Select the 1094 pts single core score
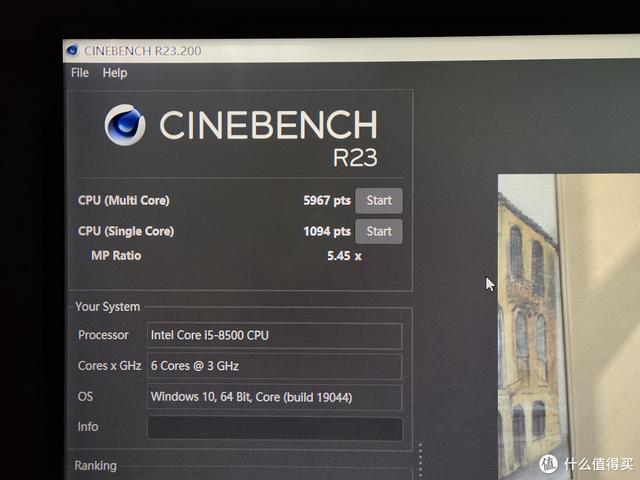The height and width of the screenshot is (480, 640). [327, 231]
